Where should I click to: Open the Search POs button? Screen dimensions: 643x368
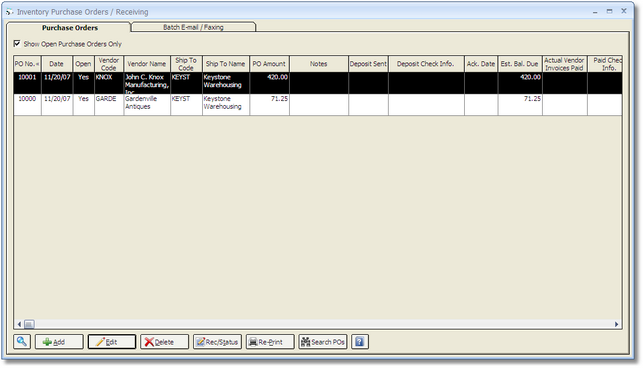pyautogui.click(x=323, y=341)
